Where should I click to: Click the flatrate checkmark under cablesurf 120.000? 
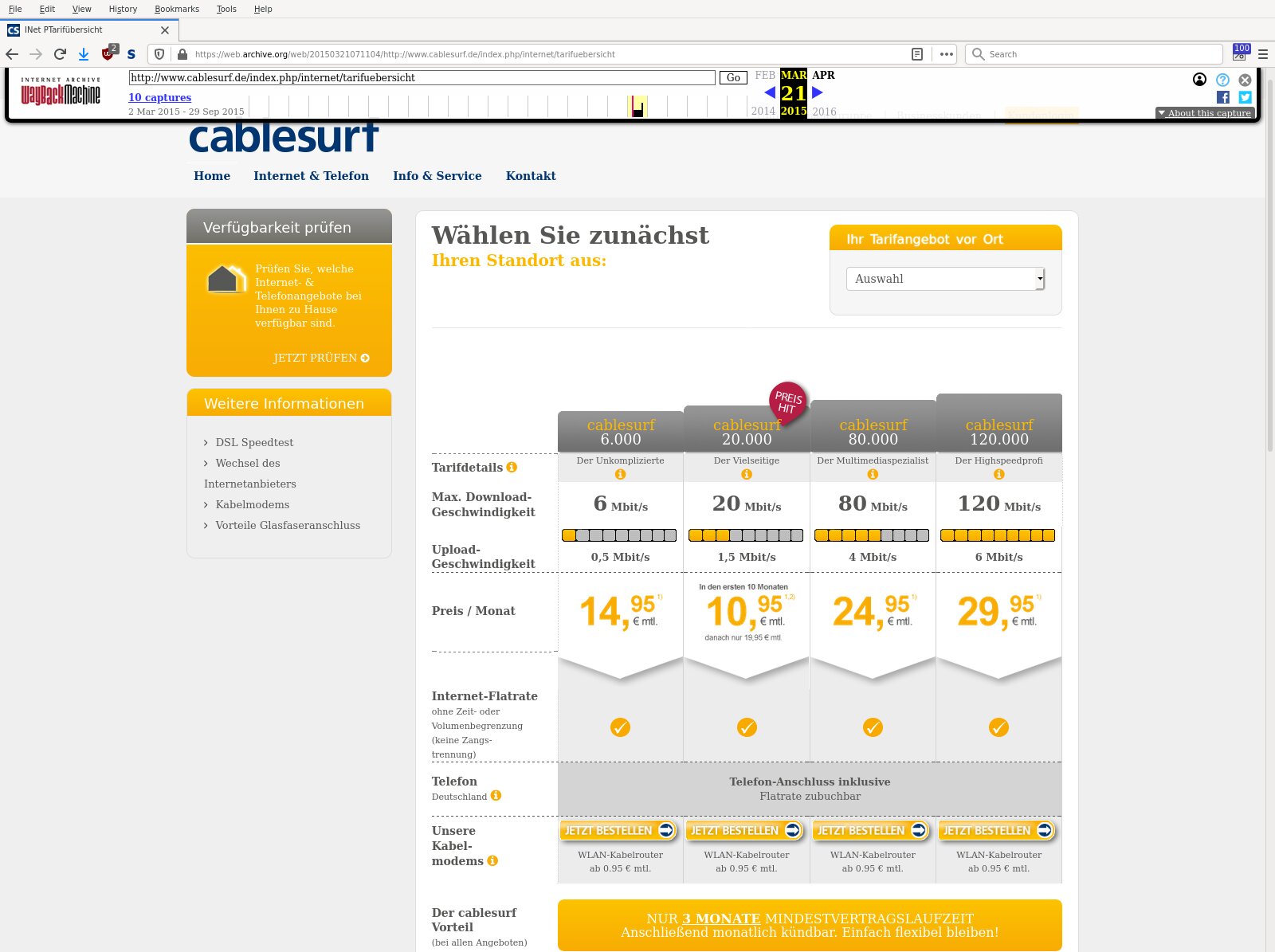pos(998,727)
